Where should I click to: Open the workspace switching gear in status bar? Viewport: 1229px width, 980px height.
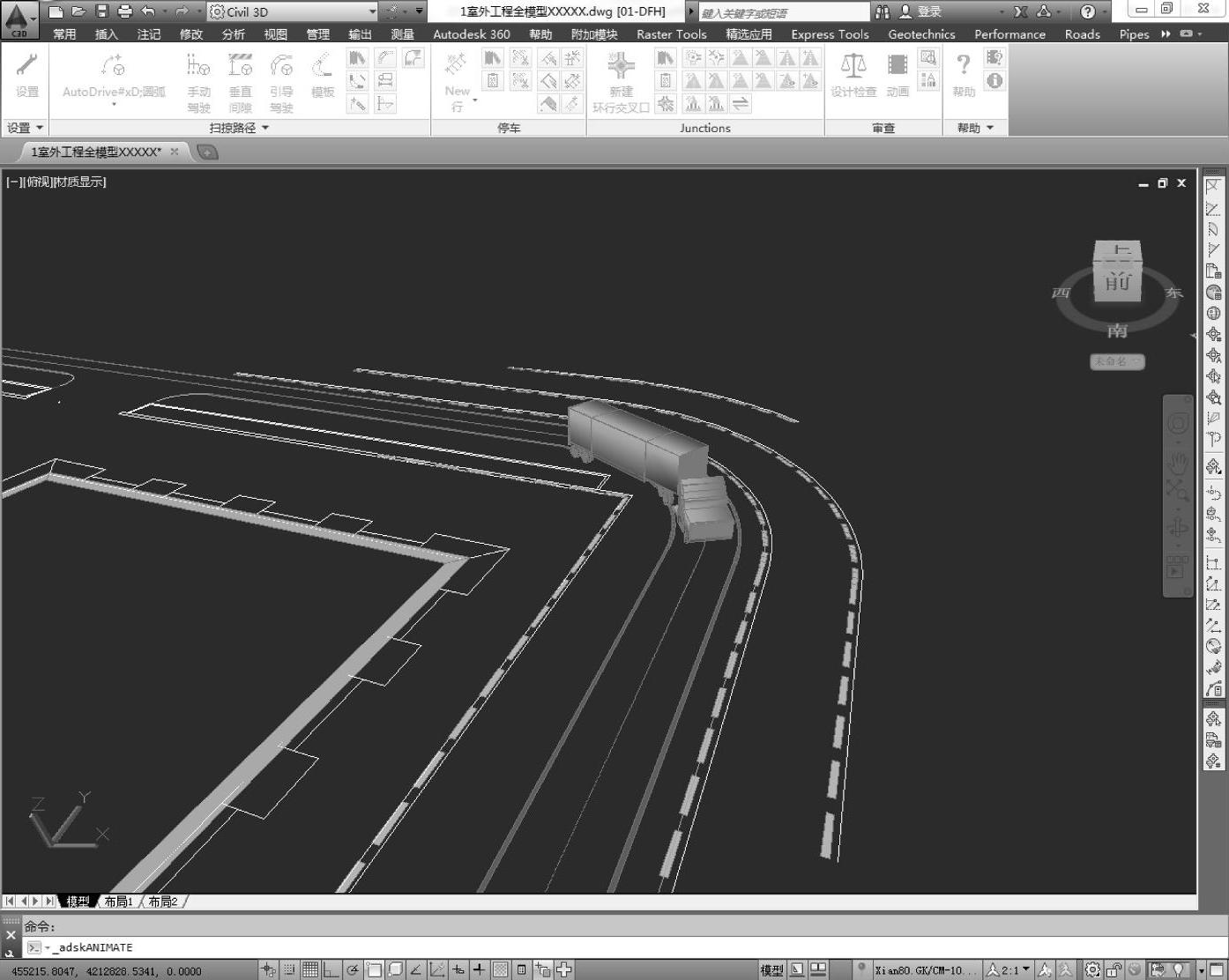[x=1092, y=970]
